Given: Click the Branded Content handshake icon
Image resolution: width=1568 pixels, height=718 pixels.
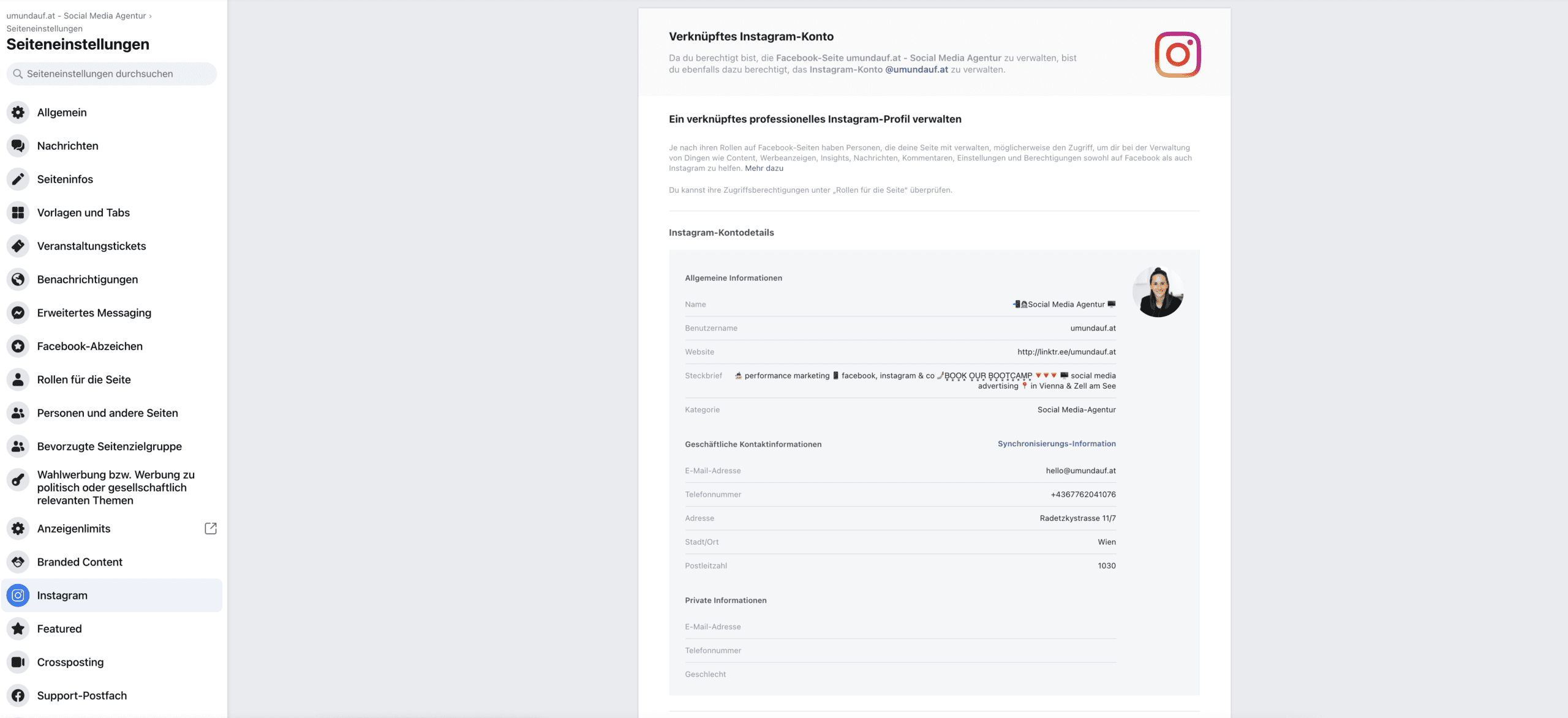Looking at the screenshot, I should click(18, 562).
